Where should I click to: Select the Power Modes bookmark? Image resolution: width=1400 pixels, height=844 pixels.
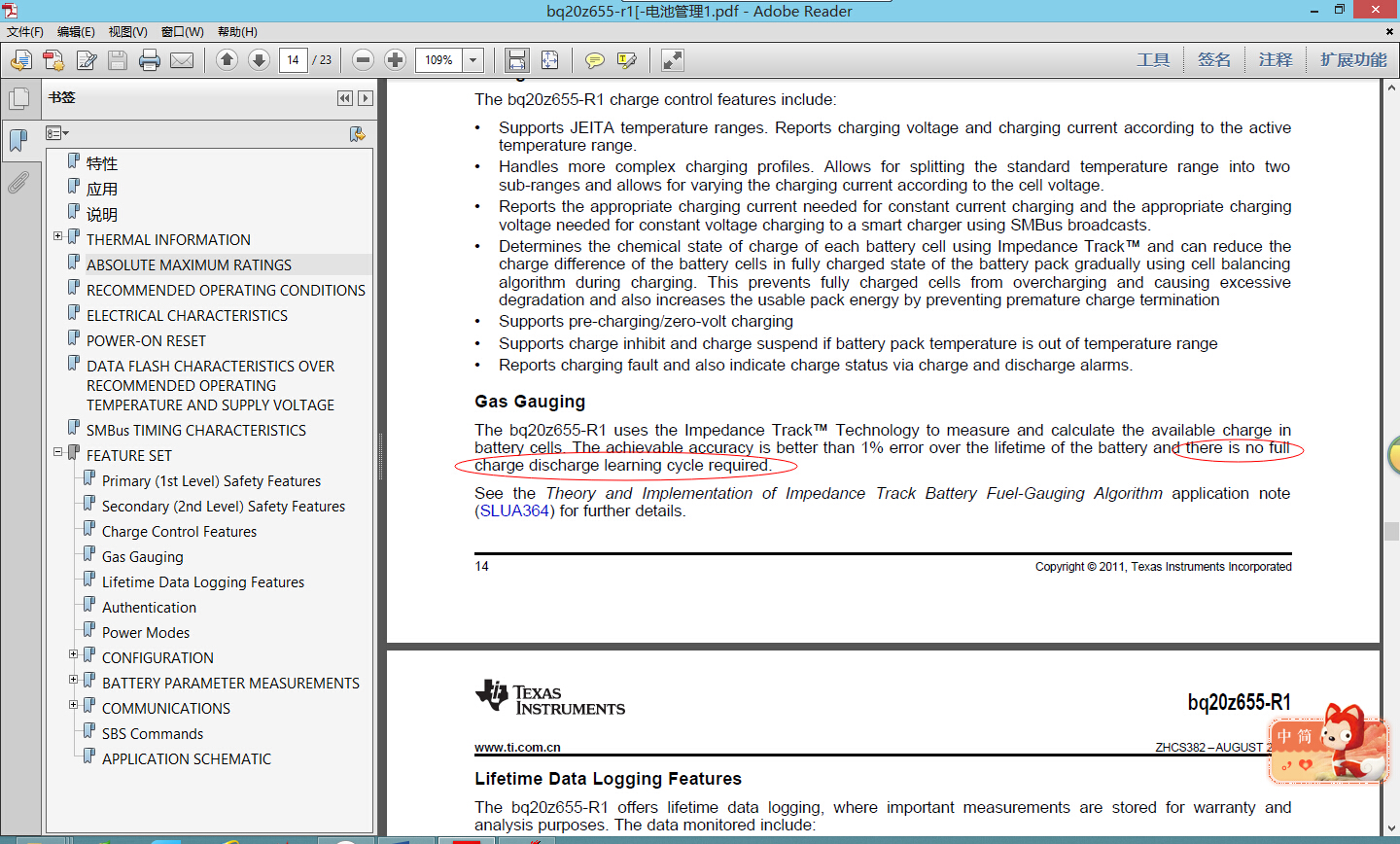[x=146, y=632]
